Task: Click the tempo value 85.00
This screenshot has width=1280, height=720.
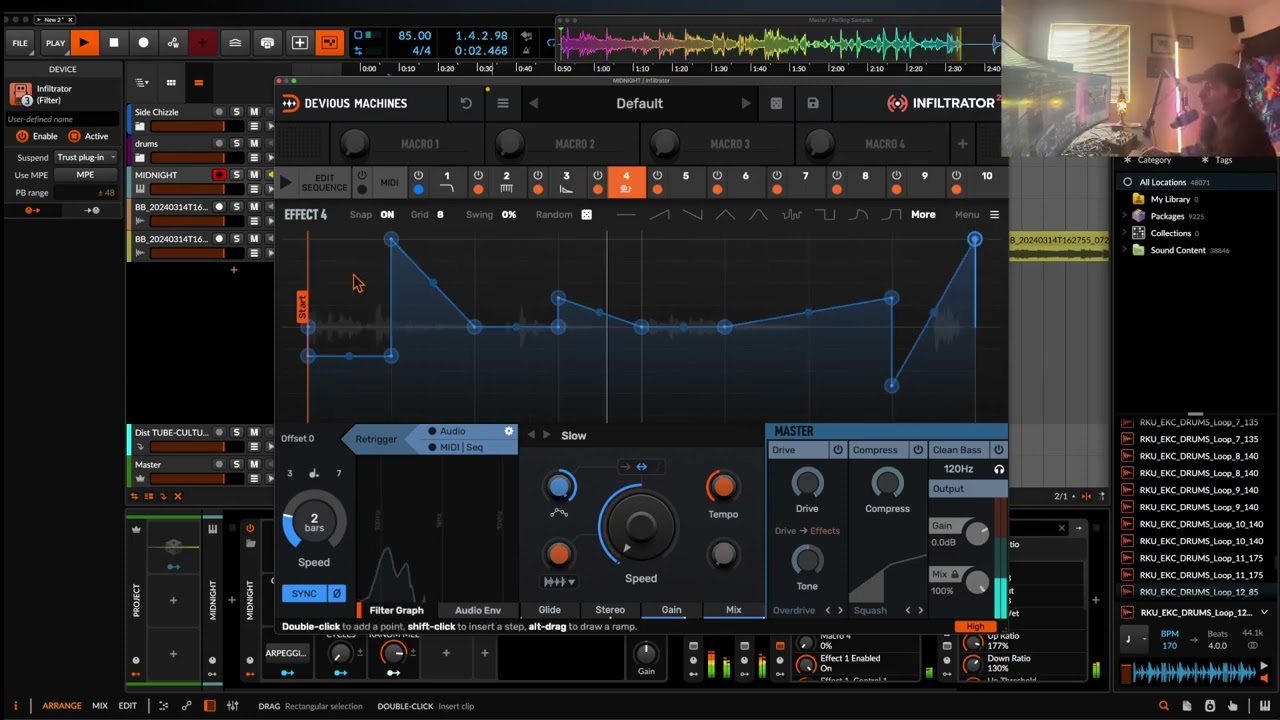Action: (x=414, y=36)
